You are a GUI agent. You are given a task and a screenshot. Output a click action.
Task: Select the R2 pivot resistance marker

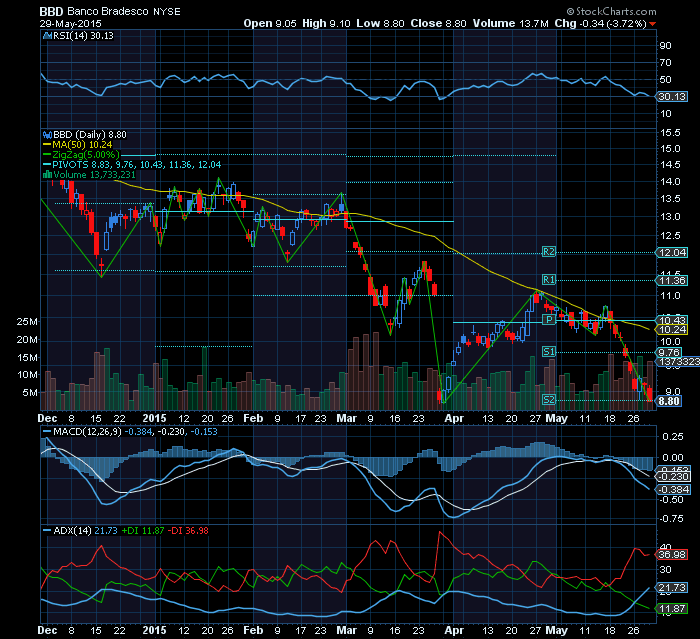click(x=548, y=251)
